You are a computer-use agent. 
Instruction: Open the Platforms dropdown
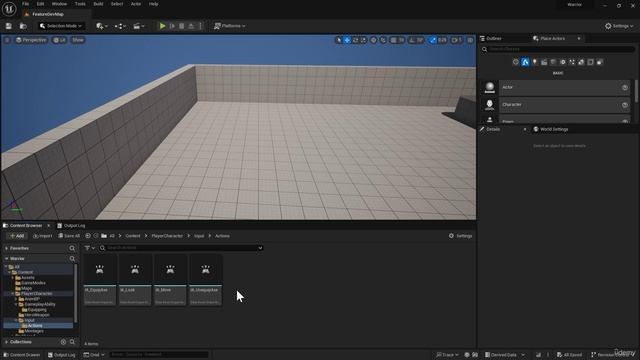229,26
